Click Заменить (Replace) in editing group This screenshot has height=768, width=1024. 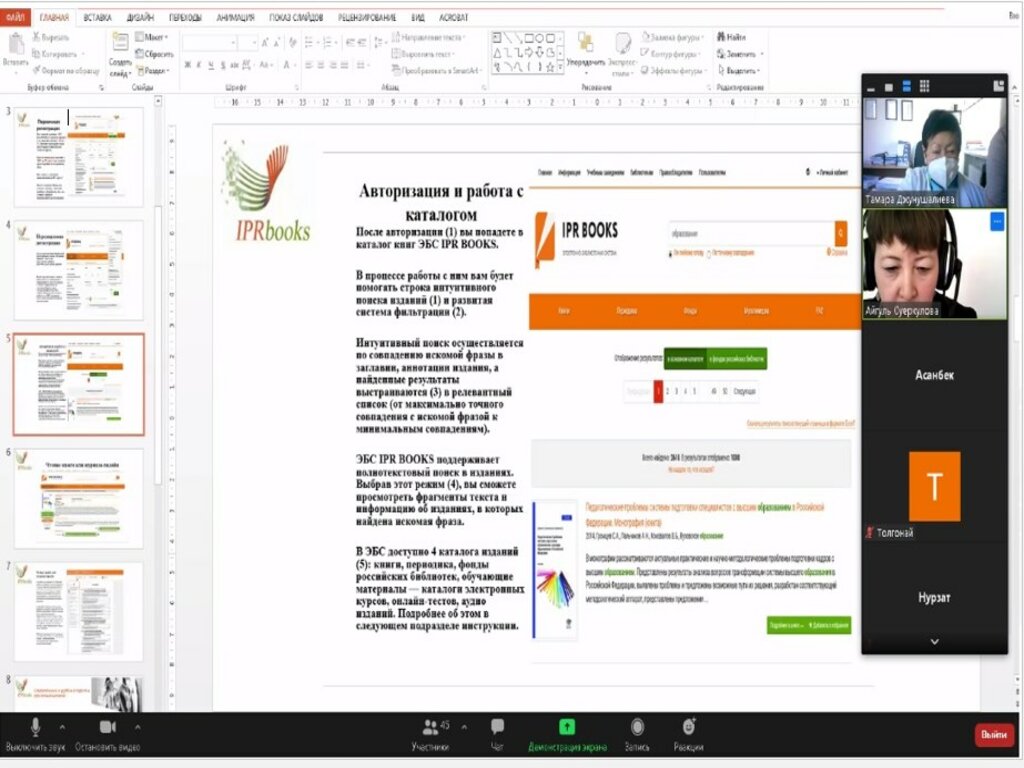click(x=740, y=54)
